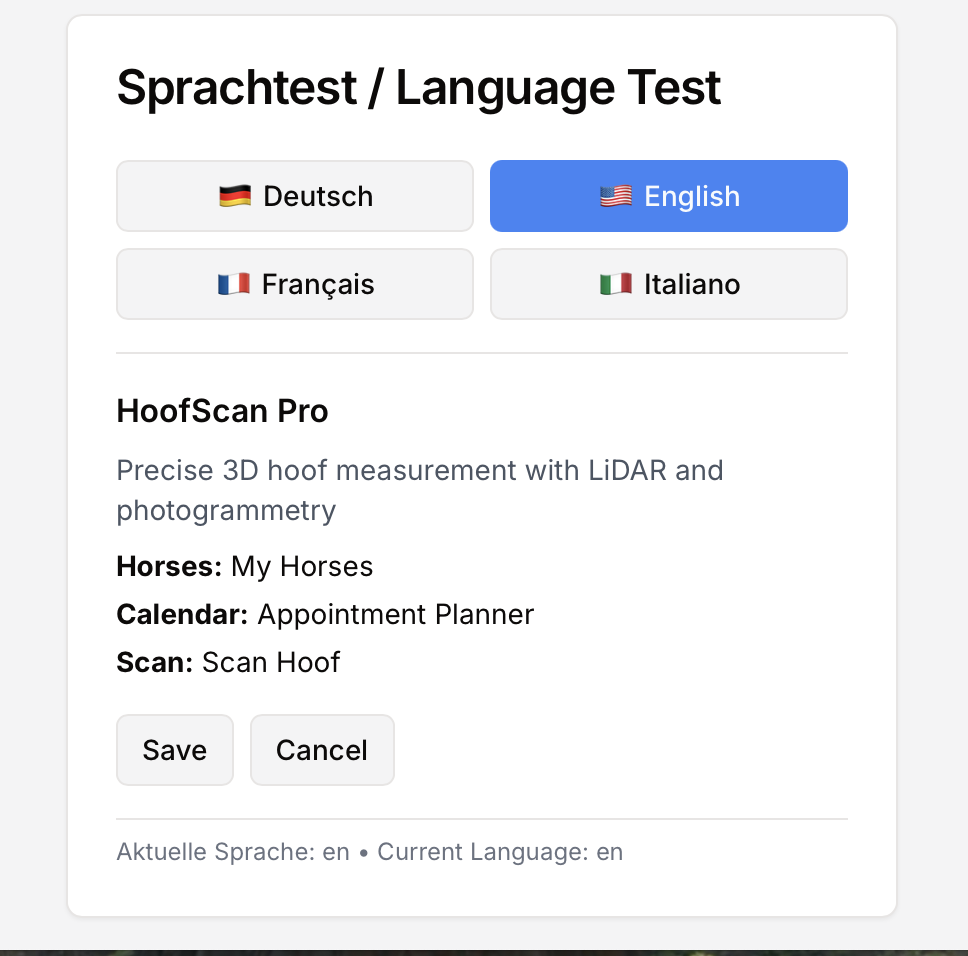Click the Appointment Planner text
Viewport: 968px width, 956px height.
coord(396,614)
